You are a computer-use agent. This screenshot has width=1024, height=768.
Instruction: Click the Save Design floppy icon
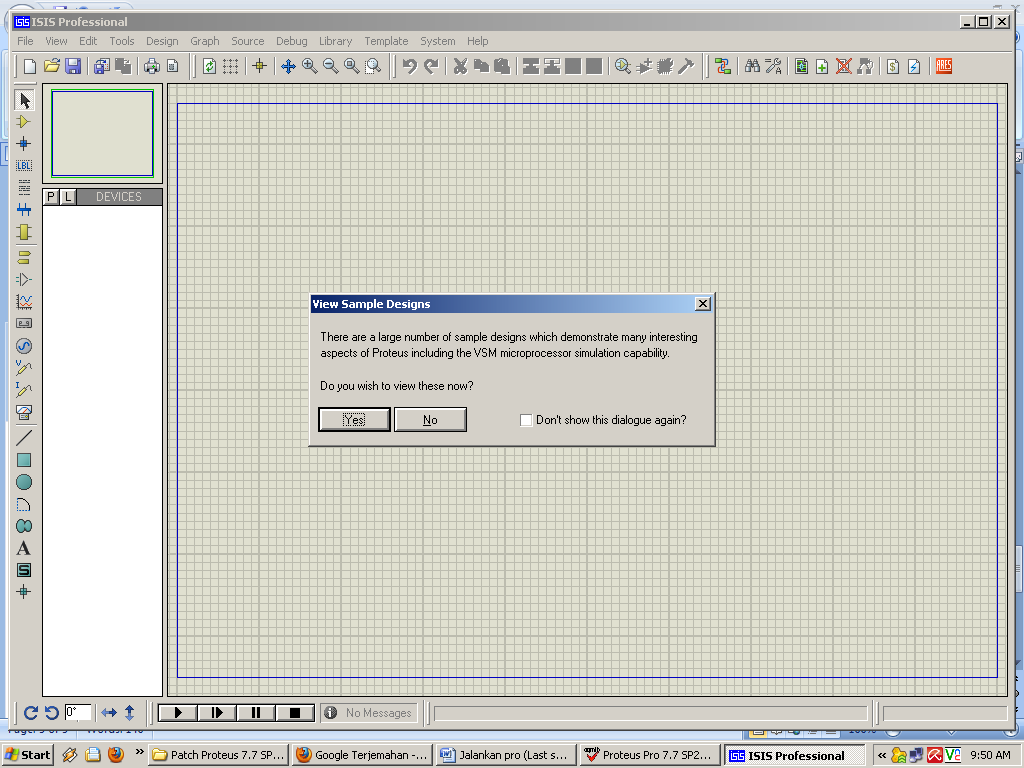click(x=73, y=66)
